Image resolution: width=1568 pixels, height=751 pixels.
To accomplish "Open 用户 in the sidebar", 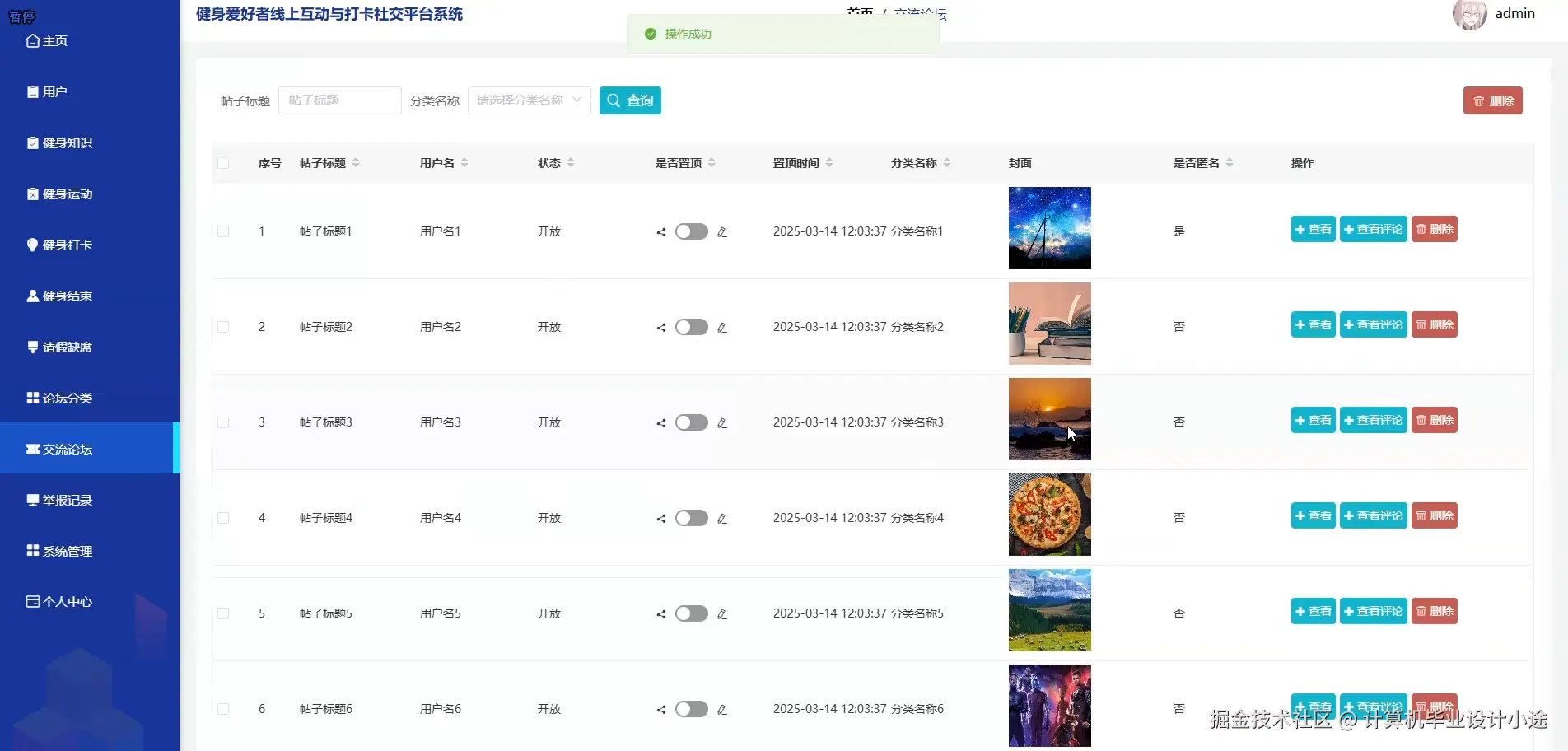I will 90,92.
